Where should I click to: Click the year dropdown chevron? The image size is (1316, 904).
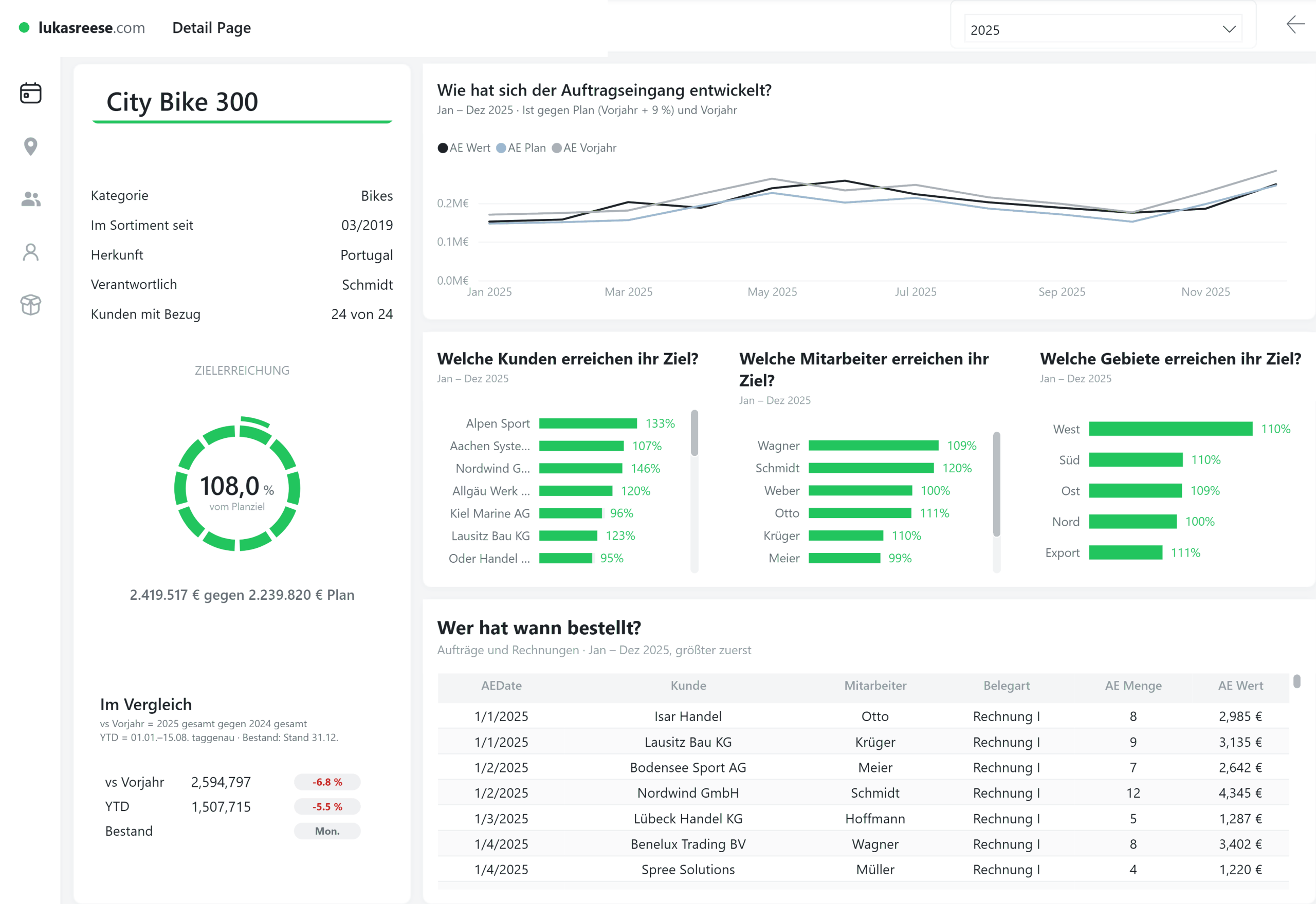[1228, 29]
